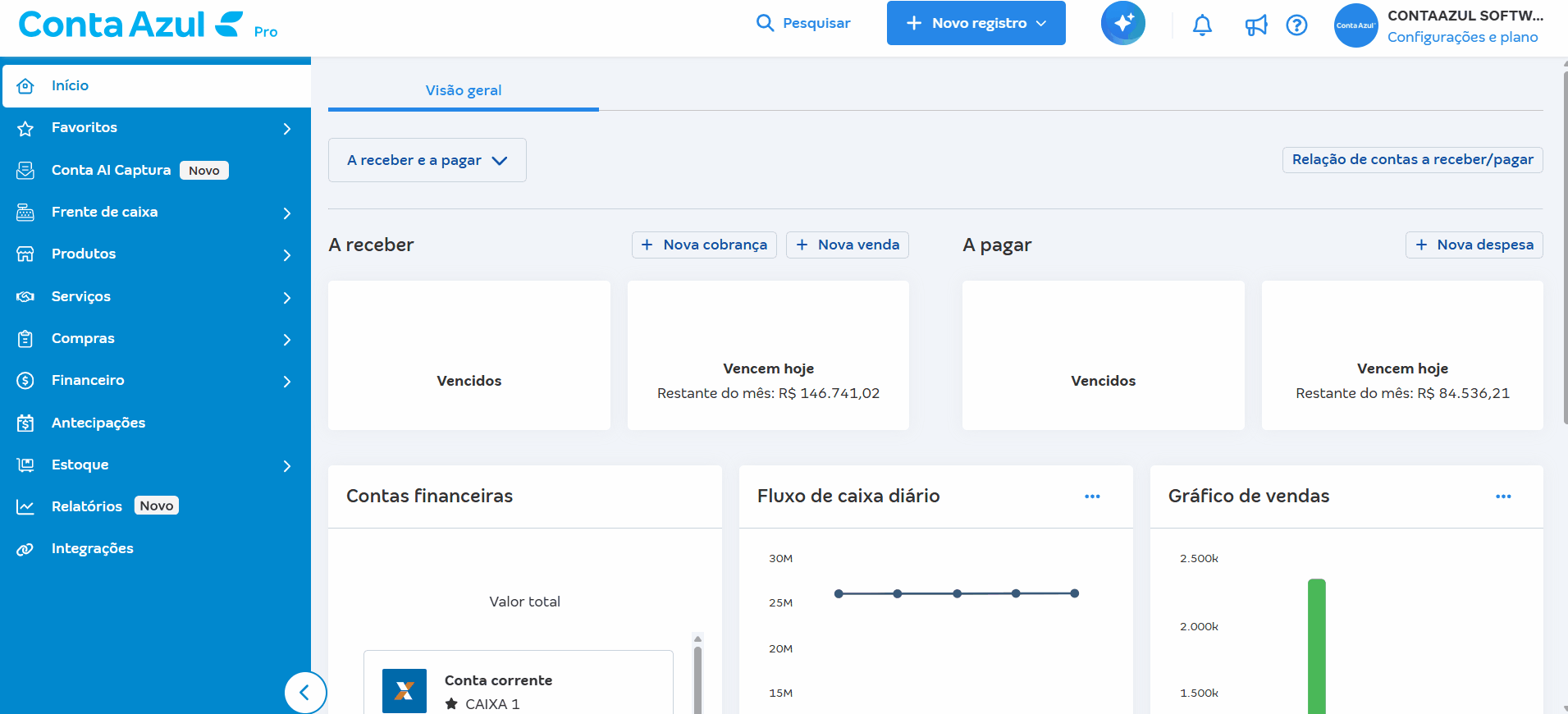Click the Favoritos star icon
Image resolution: width=1568 pixels, height=714 pixels.
point(25,128)
